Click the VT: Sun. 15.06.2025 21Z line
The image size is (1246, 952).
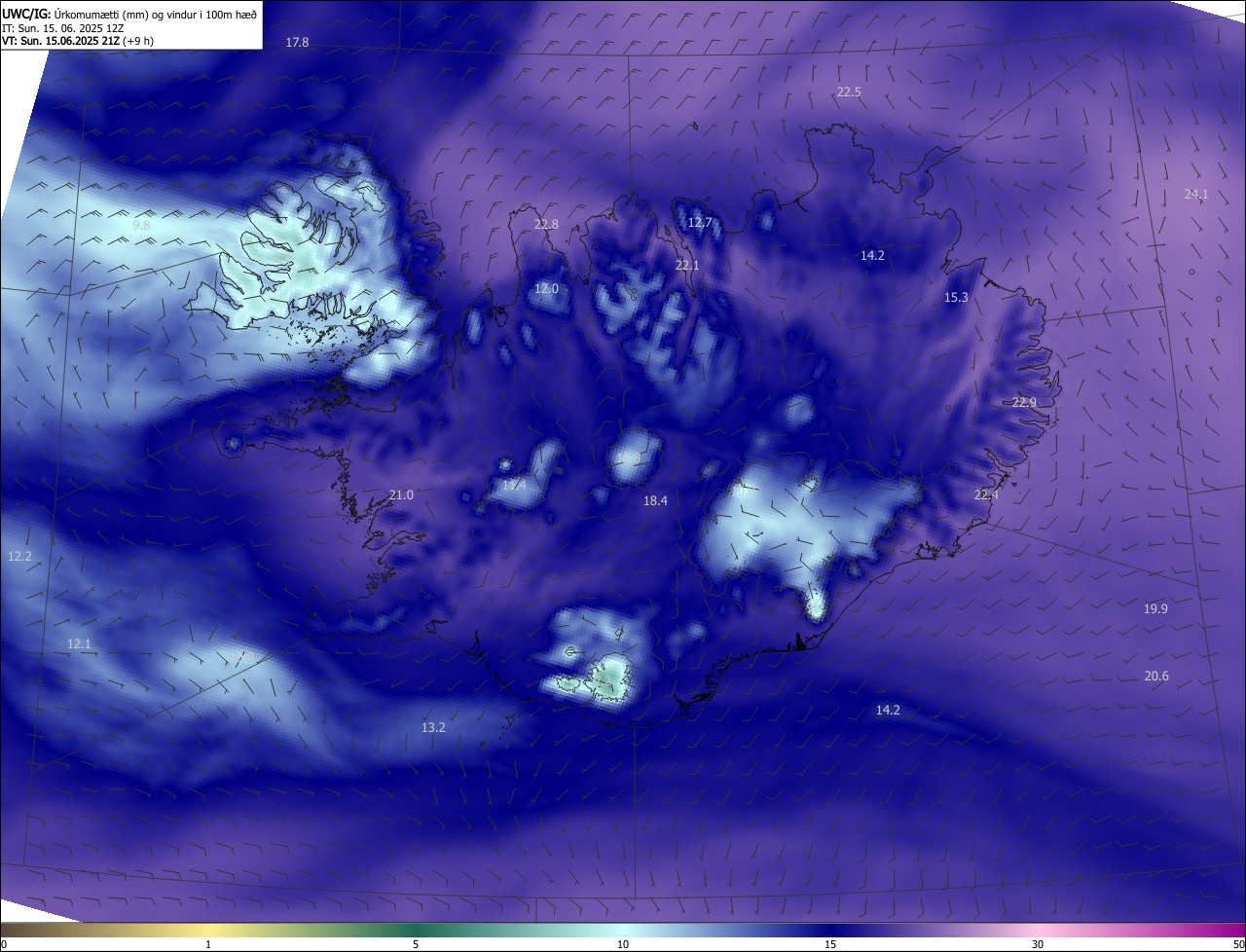point(78,41)
